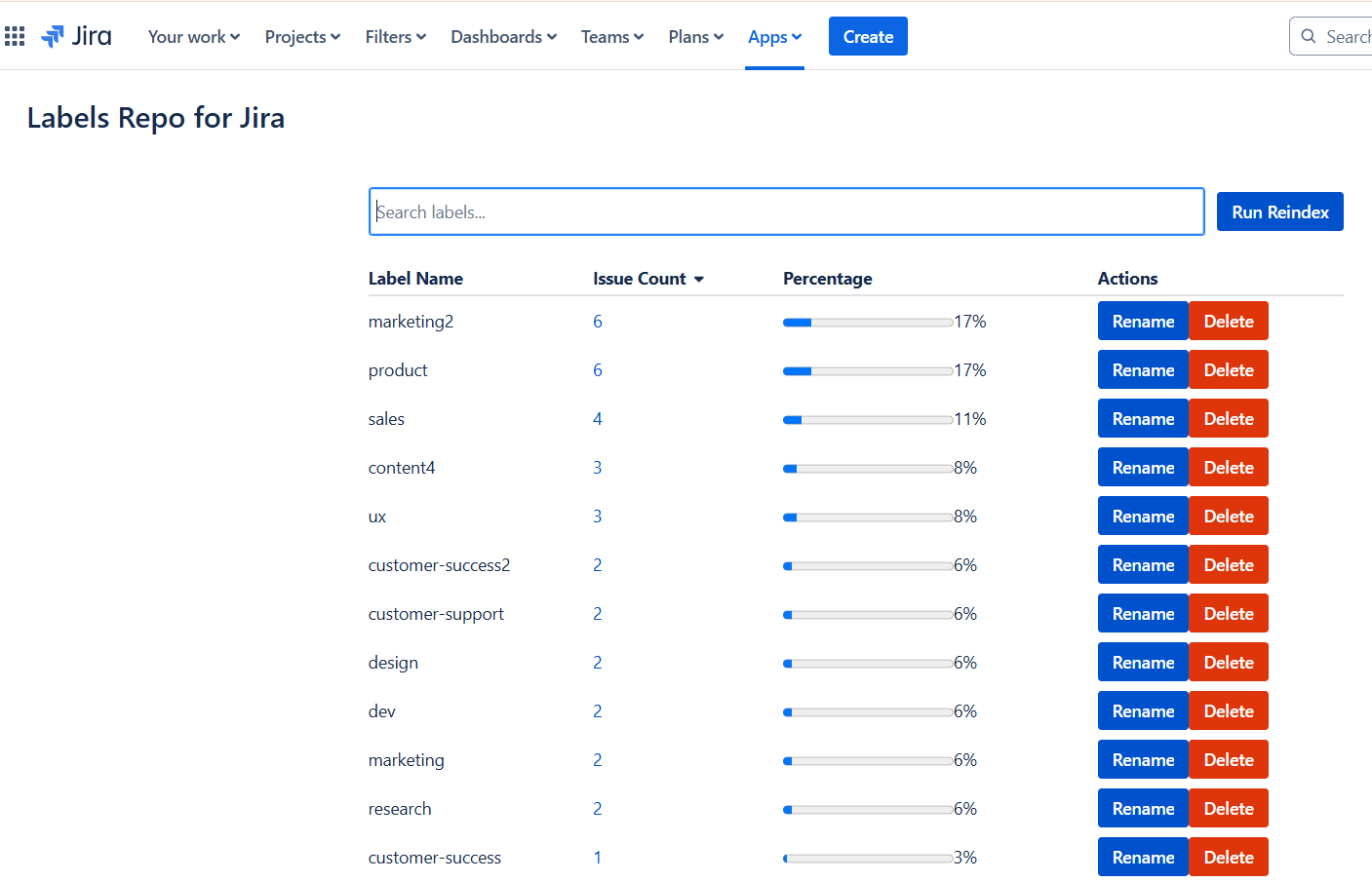Open issue count 3 for content4
The width and height of the screenshot is (1372, 882).
tap(598, 468)
